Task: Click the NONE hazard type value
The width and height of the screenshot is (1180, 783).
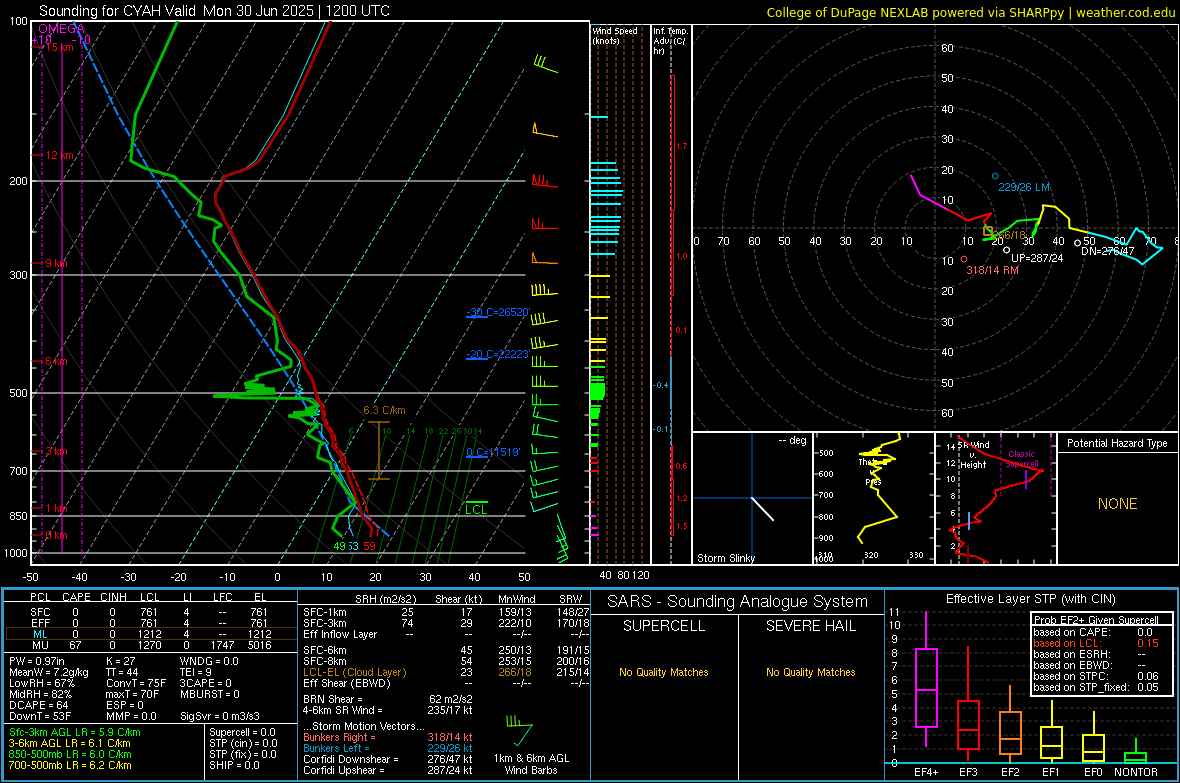Action: point(1117,504)
